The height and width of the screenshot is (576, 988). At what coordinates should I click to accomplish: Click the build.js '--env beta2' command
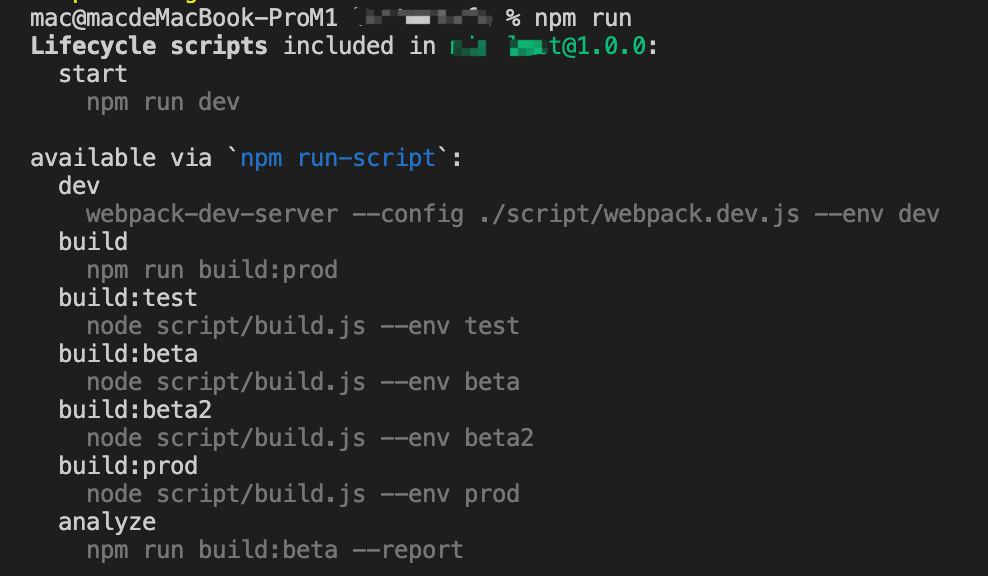(x=310, y=438)
